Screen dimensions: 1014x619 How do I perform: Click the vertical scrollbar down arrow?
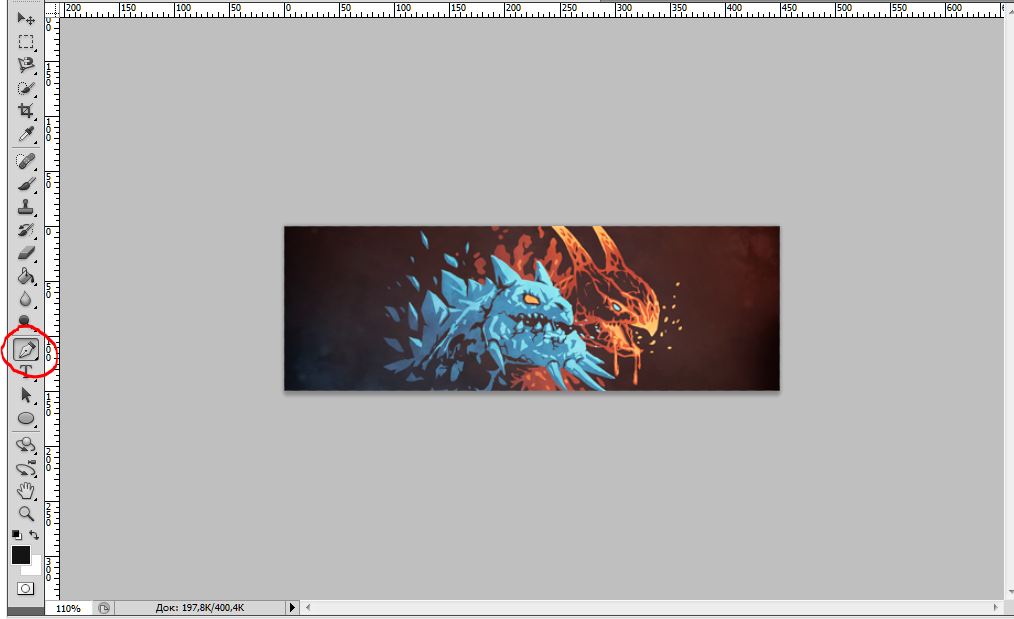click(x=1010, y=592)
